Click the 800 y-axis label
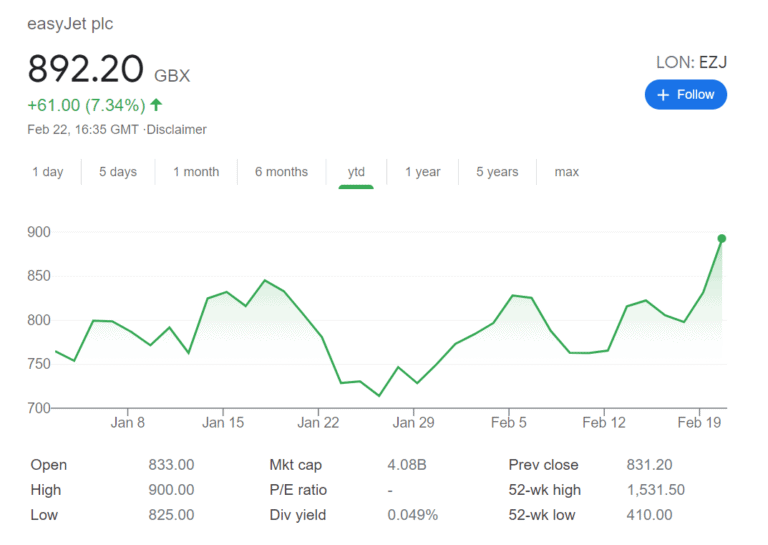 pyautogui.click(x=39, y=320)
